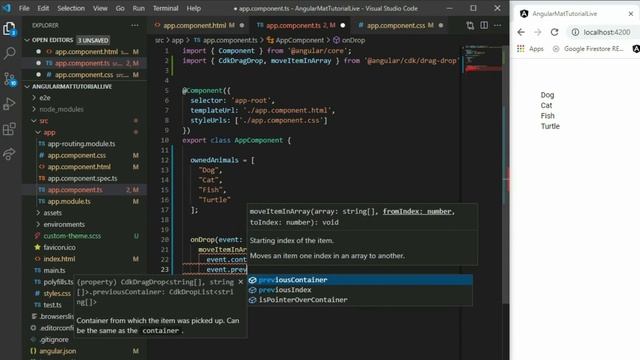
Task: Switch to app.component.ts editor tab
Action: pyautogui.click(x=301, y=25)
